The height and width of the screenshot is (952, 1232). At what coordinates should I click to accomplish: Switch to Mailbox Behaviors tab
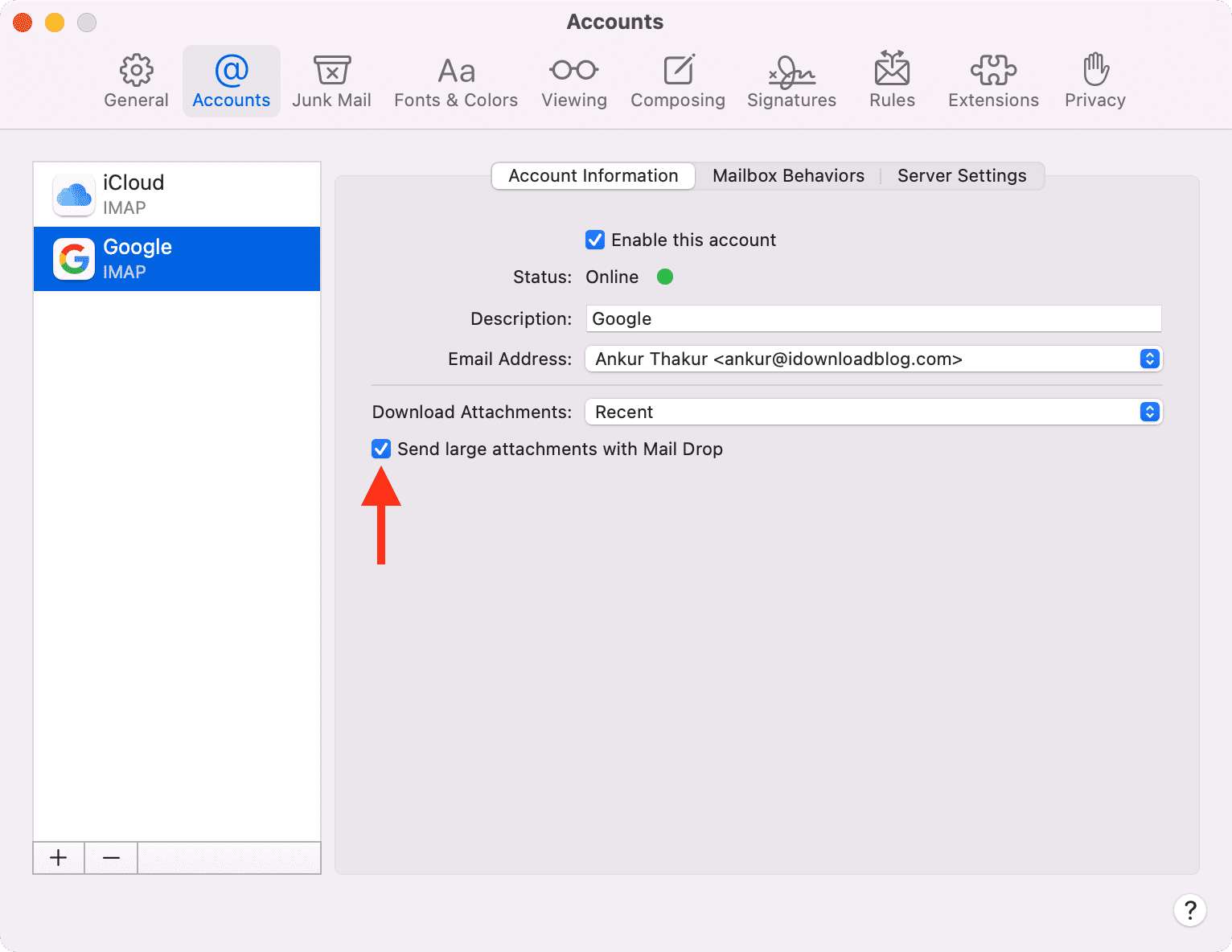pos(788,176)
